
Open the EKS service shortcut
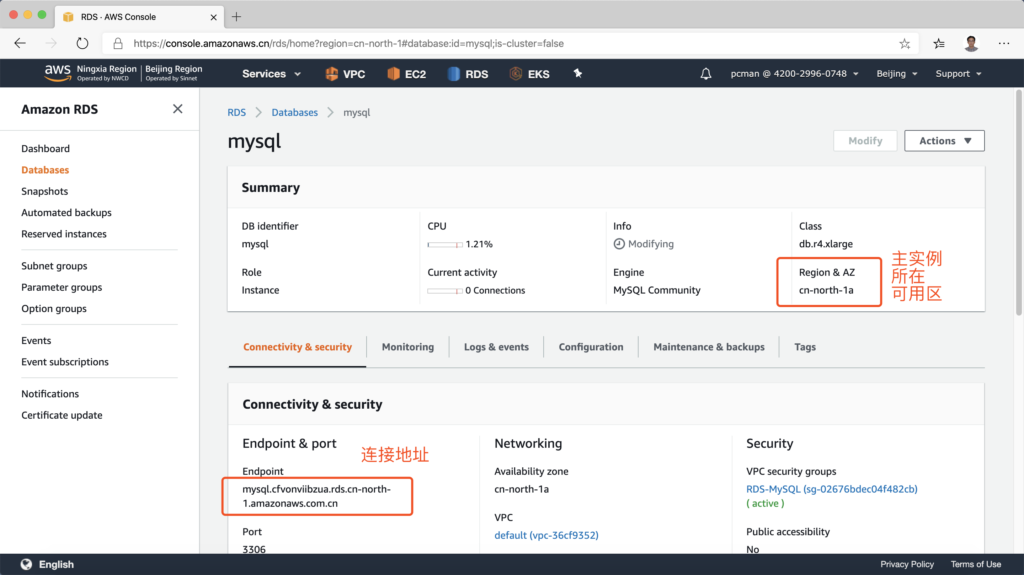click(x=516, y=74)
